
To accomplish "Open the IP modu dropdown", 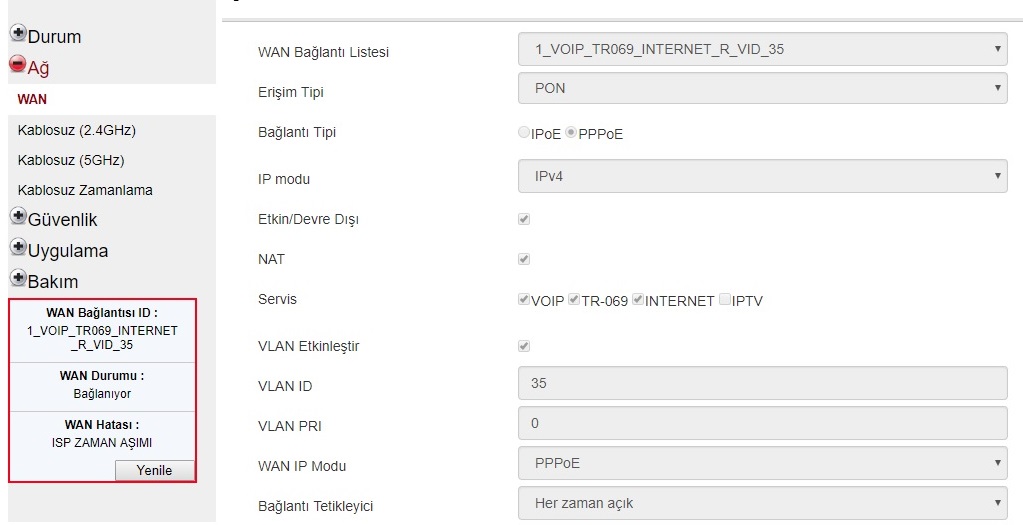I will point(762,177).
